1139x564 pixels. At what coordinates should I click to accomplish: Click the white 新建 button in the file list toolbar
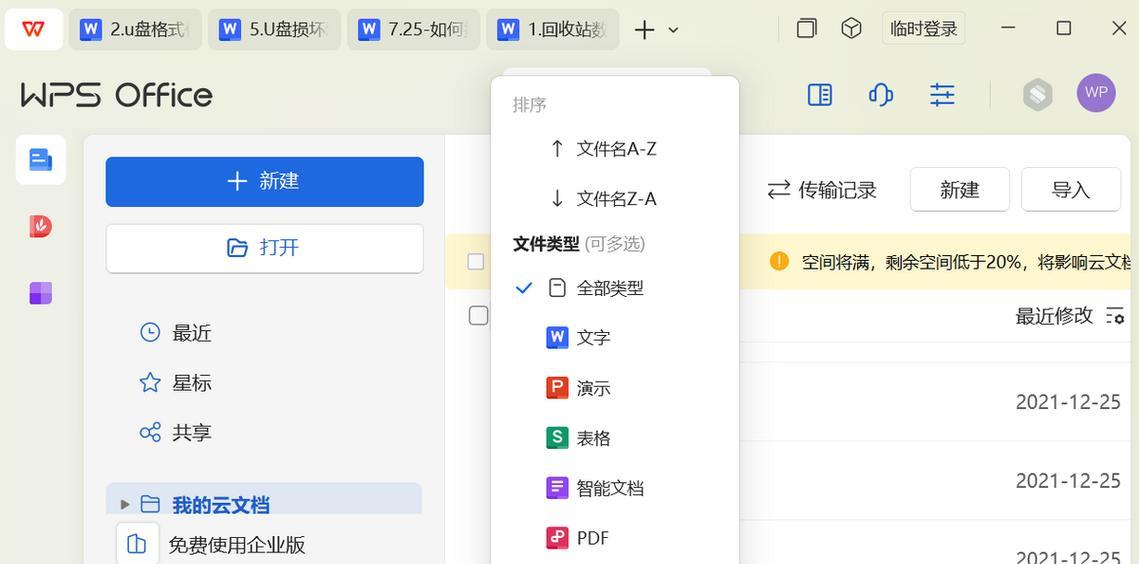click(960, 190)
